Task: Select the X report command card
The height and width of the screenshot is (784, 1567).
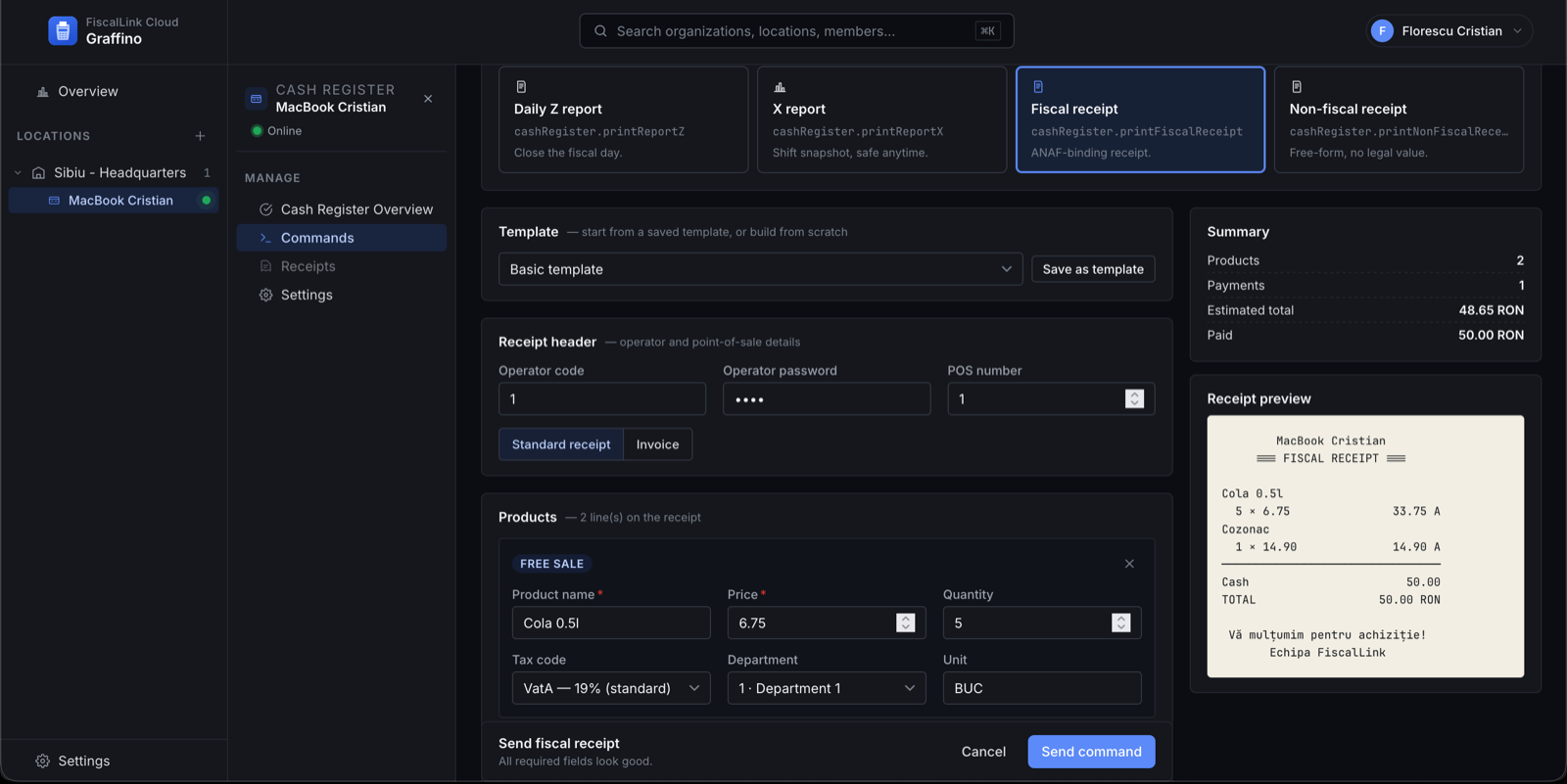Action: pos(881,119)
